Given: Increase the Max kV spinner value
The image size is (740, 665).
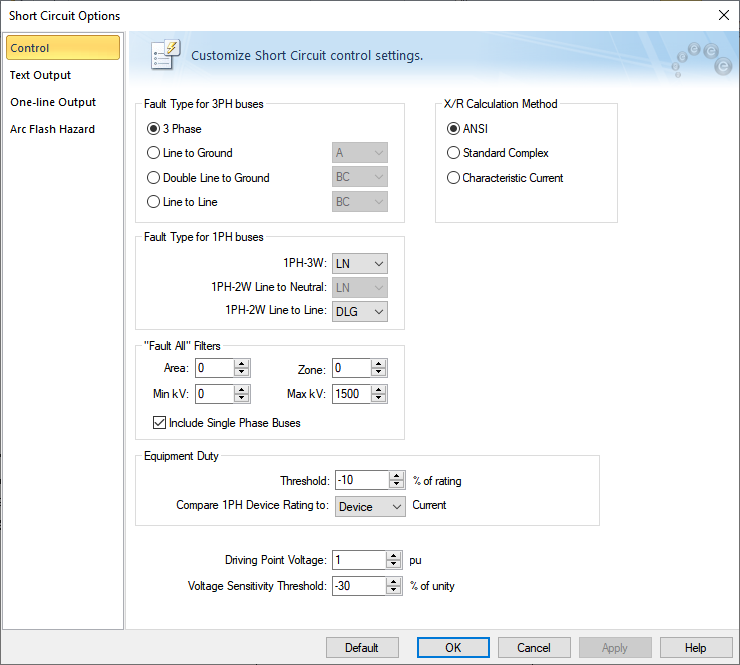Looking at the screenshot, I should coord(378,390).
